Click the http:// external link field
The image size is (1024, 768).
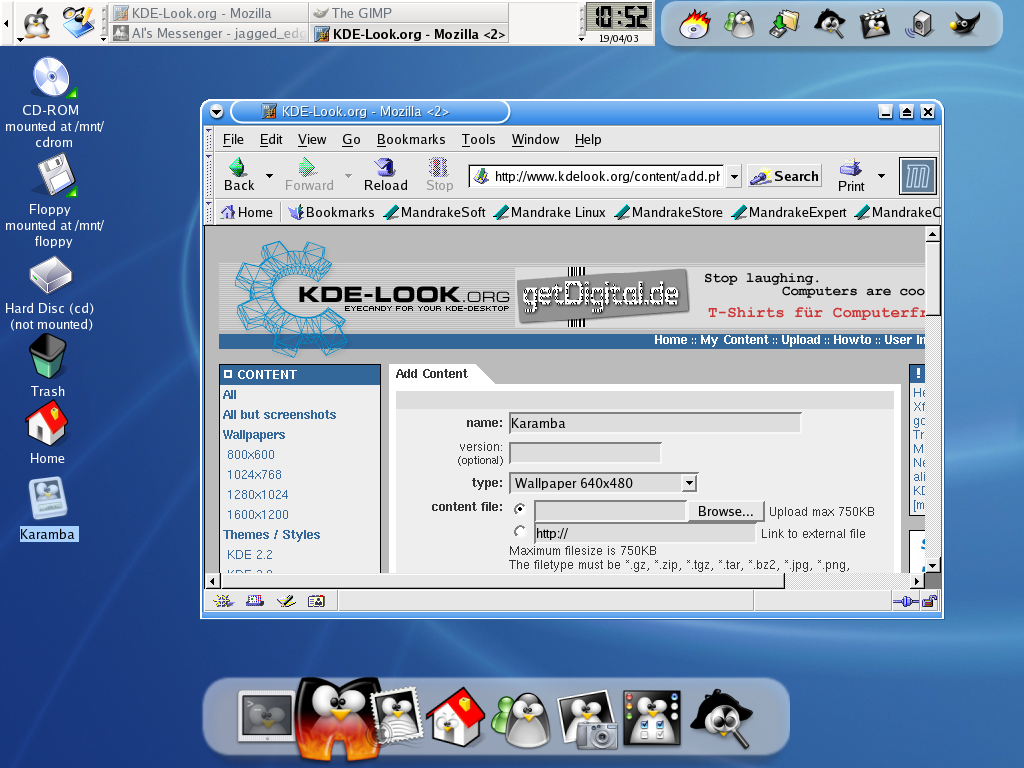tap(644, 534)
